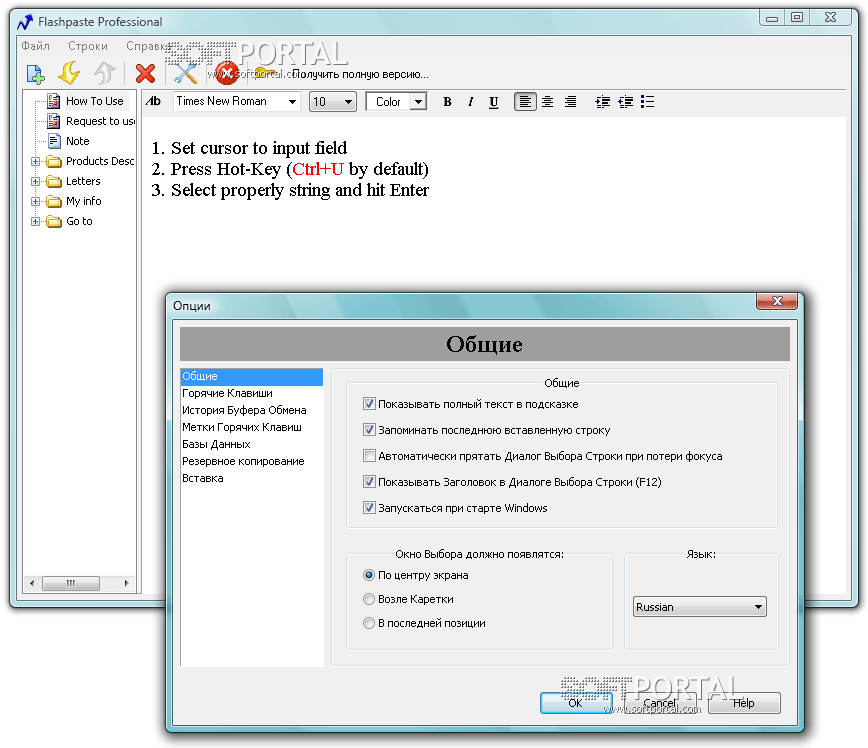
Task: Click the yellow move-down arrow icon
Action: coord(69,73)
